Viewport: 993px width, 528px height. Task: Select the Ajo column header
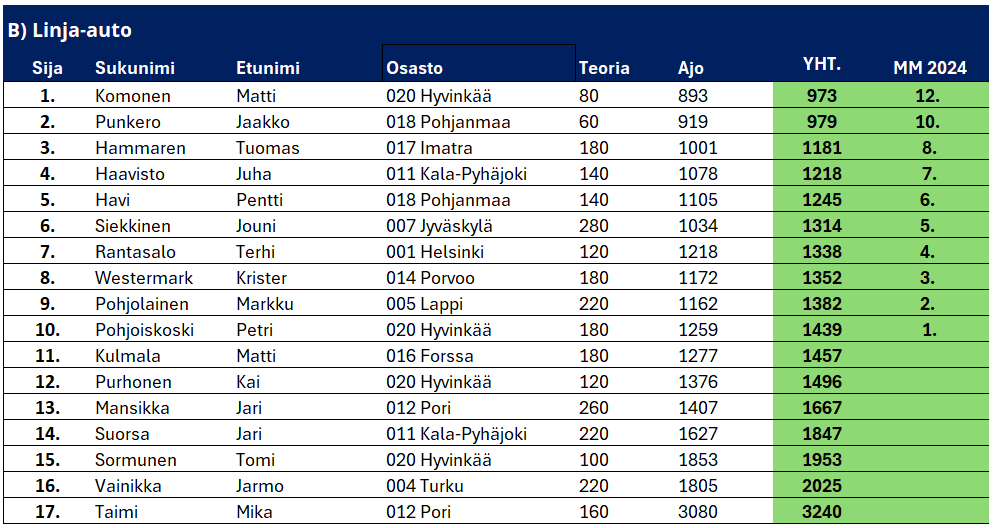pyautogui.click(x=691, y=68)
